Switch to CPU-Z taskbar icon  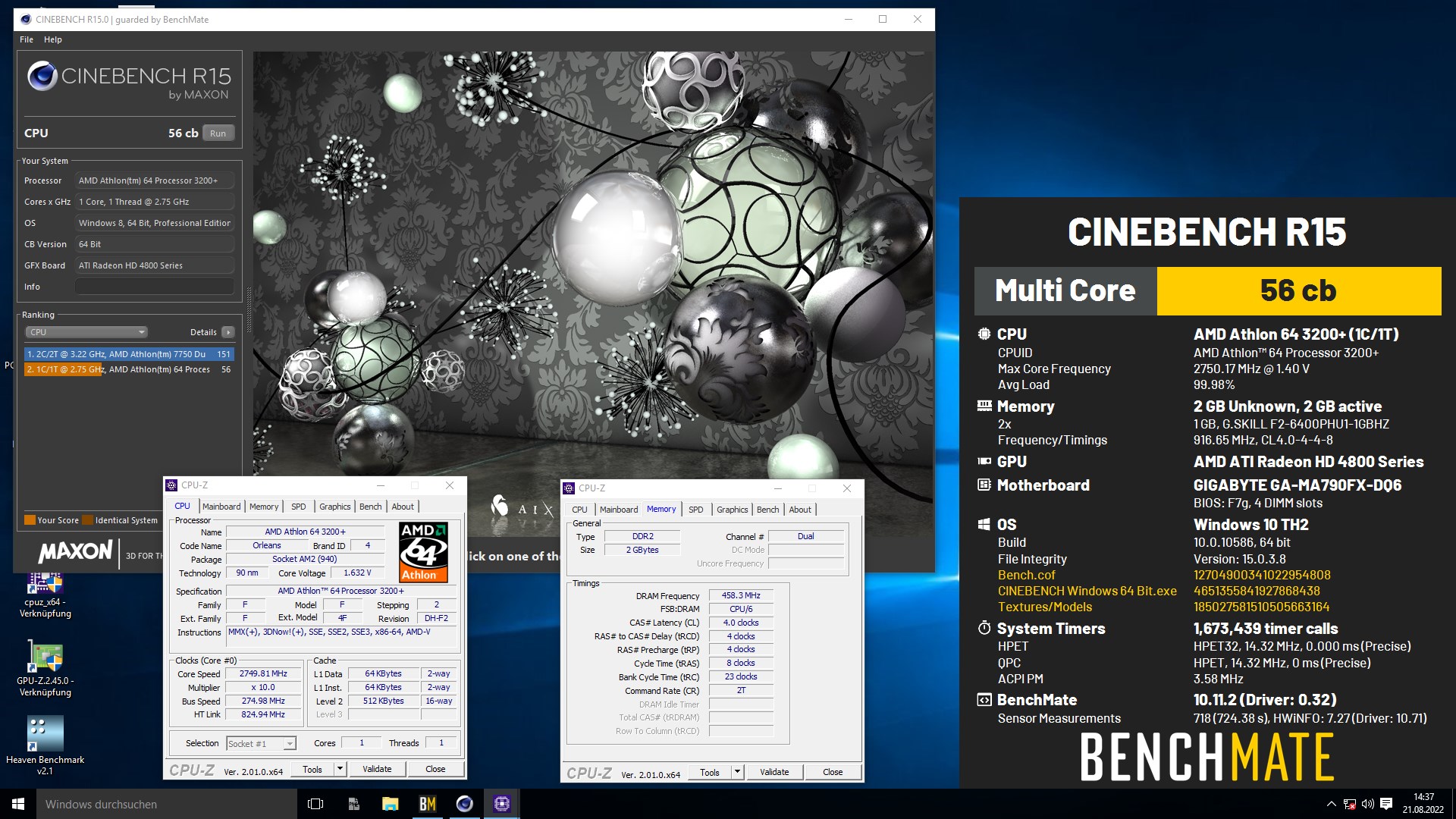click(501, 804)
